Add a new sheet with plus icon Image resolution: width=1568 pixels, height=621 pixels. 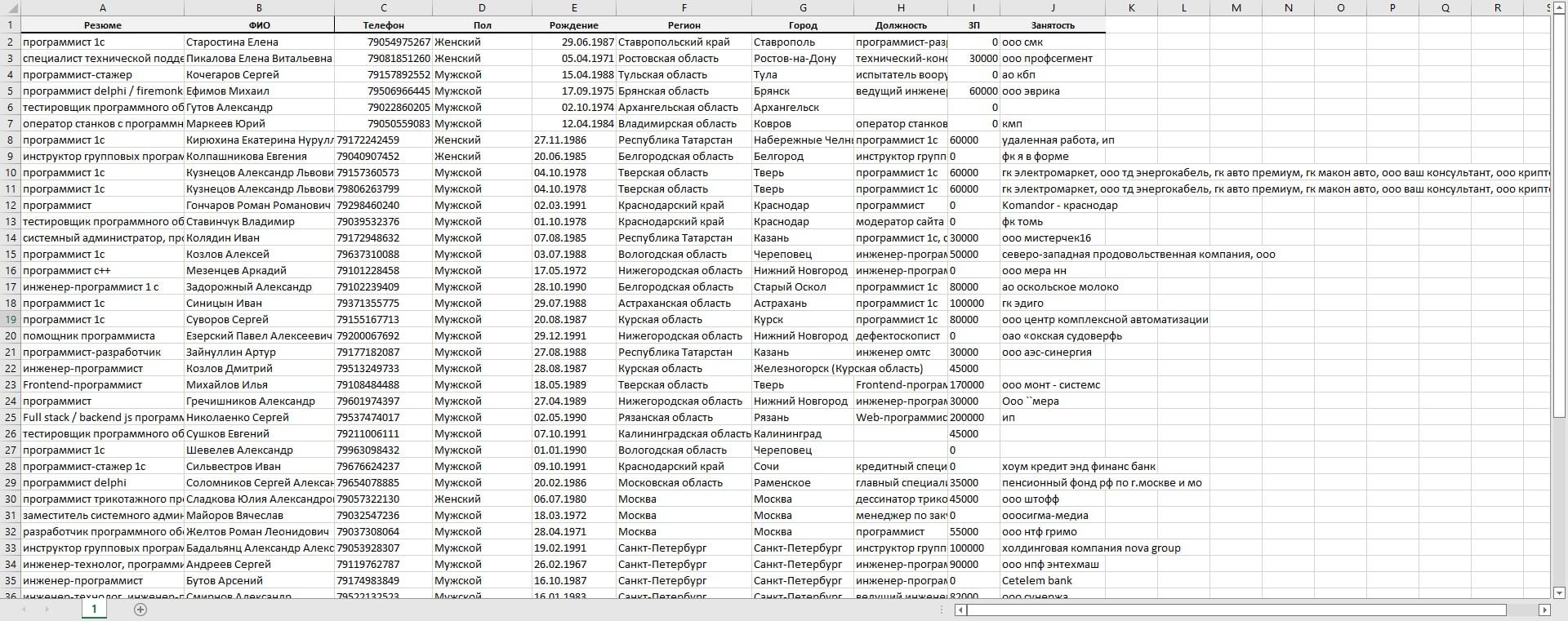click(x=140, y=610)
